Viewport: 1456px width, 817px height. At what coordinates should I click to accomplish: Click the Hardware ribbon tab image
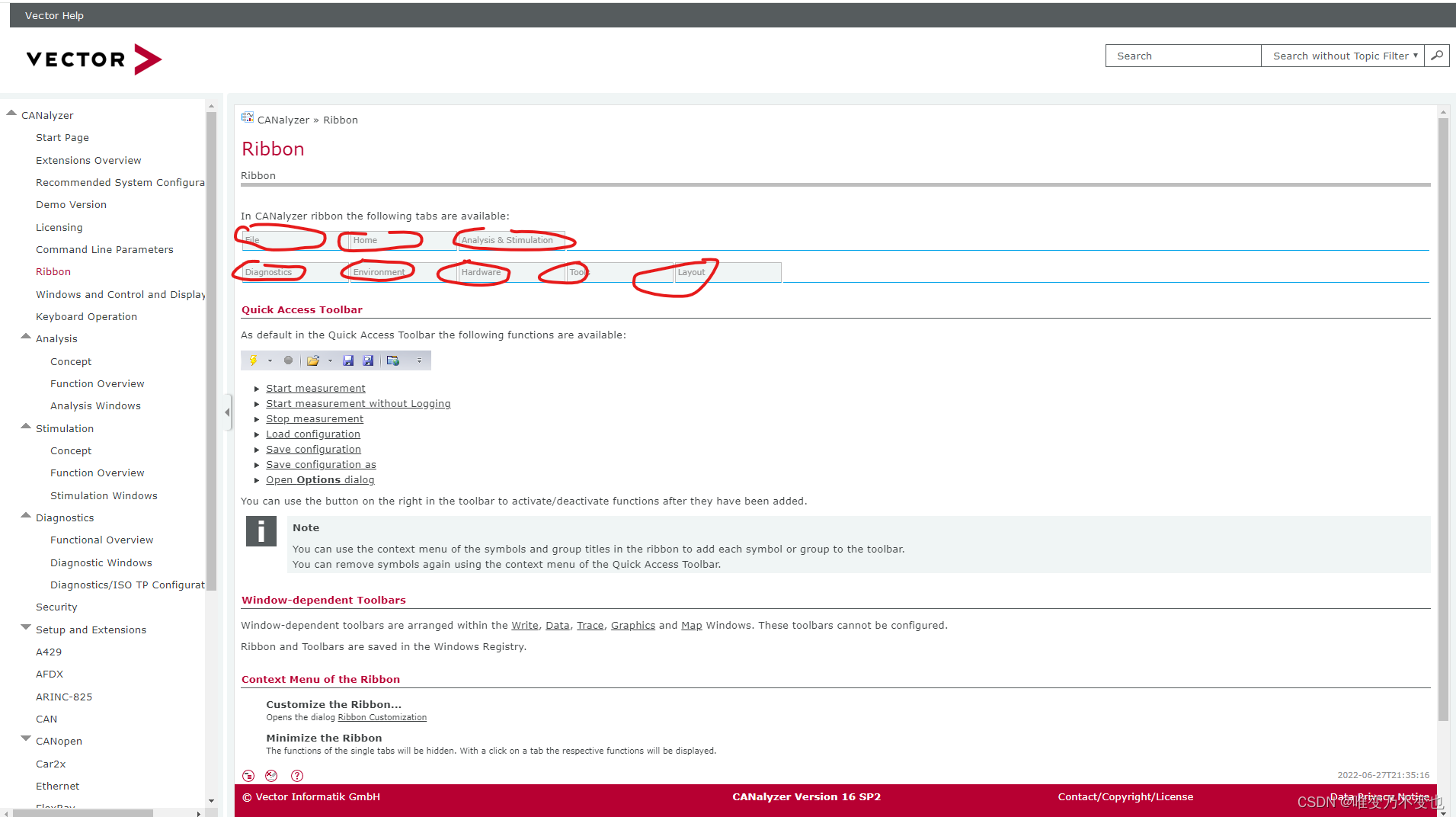[x=511, y=272]
